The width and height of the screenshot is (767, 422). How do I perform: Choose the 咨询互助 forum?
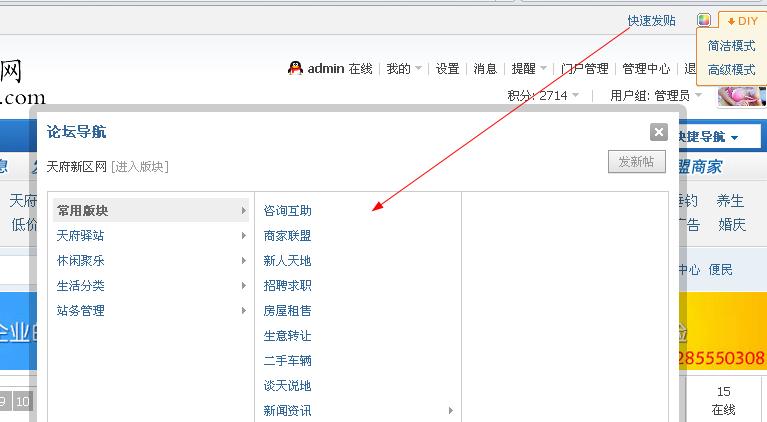point(287,211)
